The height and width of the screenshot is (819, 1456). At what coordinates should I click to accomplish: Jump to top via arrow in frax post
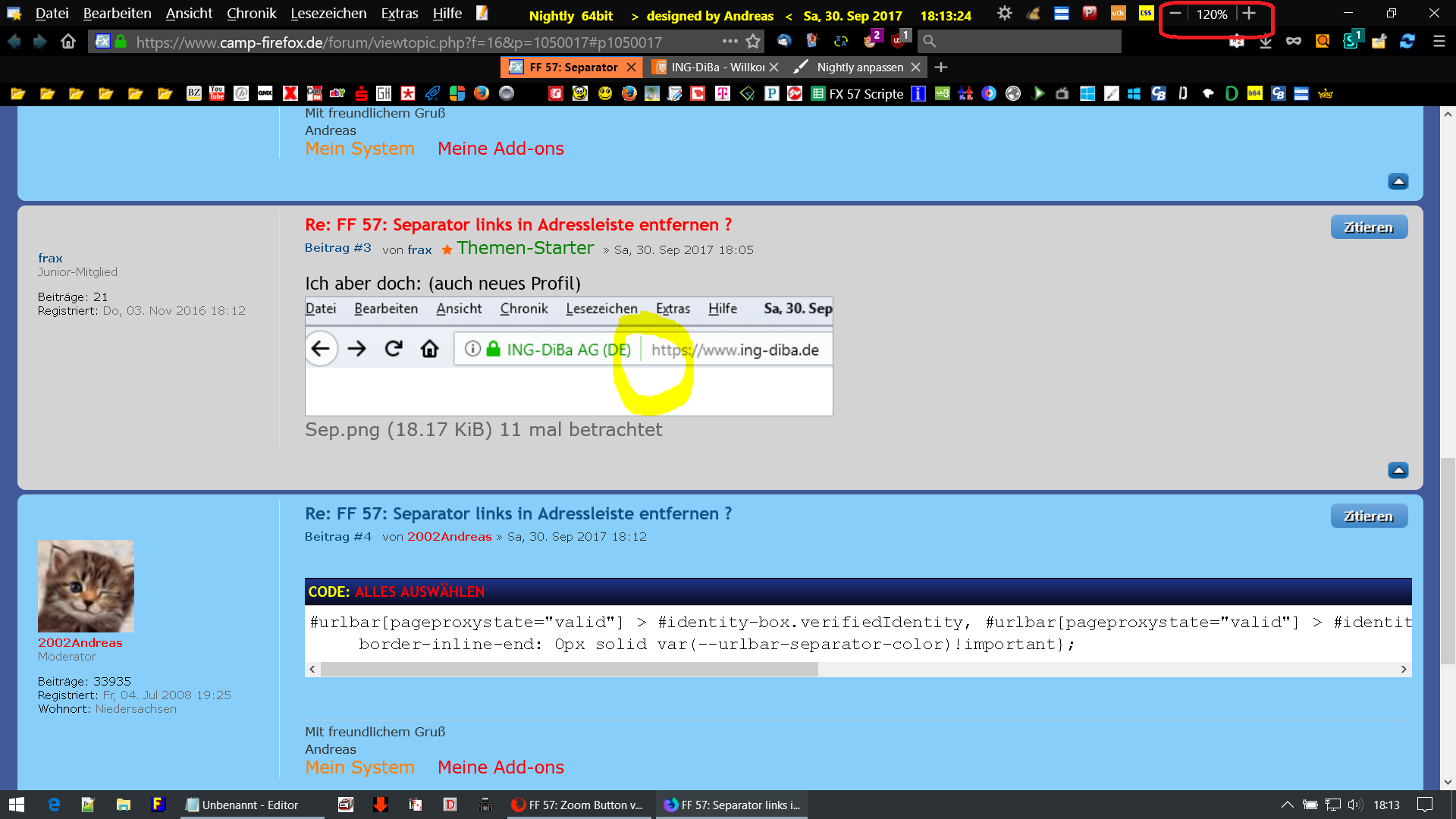click(x=1398, y=470)
